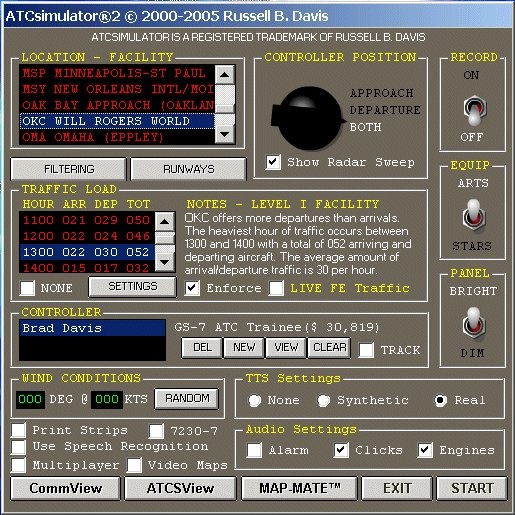The image size is (515, 515).
Task: Click the controller position rotary knob
Action: tap(308, 118)
